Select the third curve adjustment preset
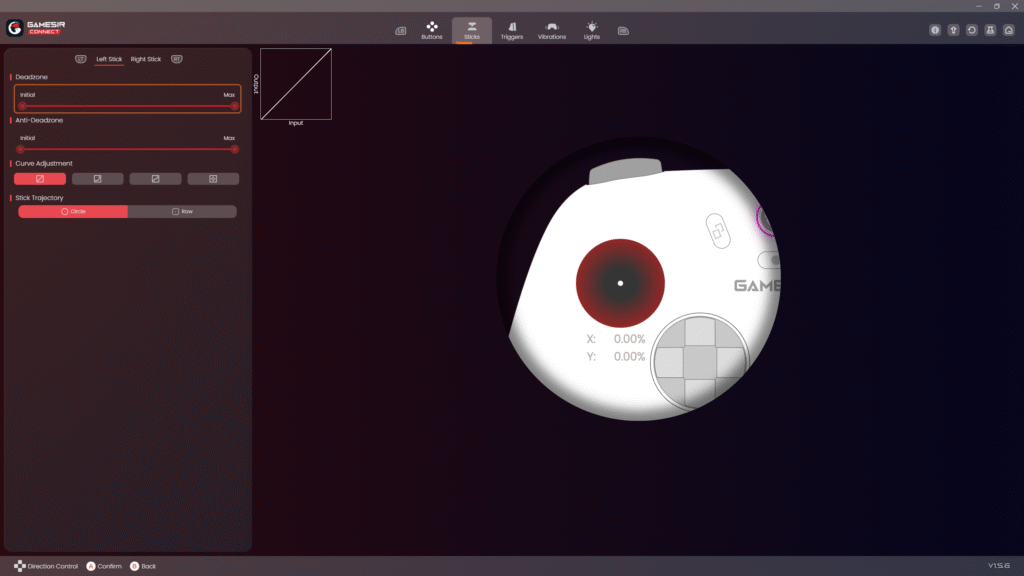The width and height of the screenshot is (1024, 576). coord(155,179)
